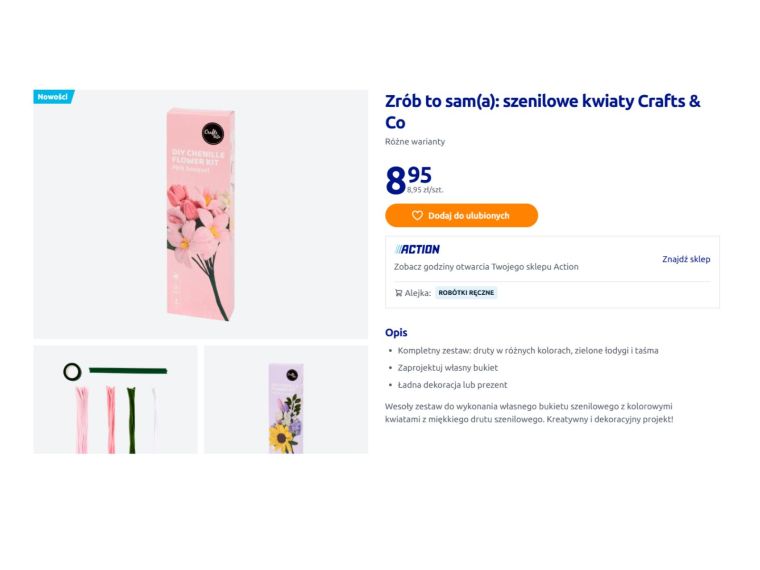Click the Zaprojektuj własny bukiet bullet
Viewport: 760px width, 570px height.
coord(447,368)
